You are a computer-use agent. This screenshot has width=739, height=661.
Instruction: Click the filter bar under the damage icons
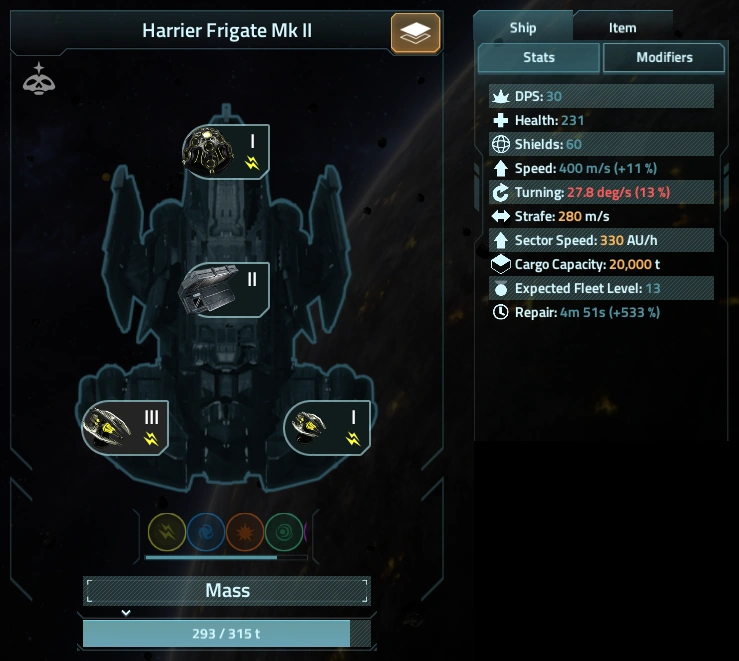click(226, 557)
